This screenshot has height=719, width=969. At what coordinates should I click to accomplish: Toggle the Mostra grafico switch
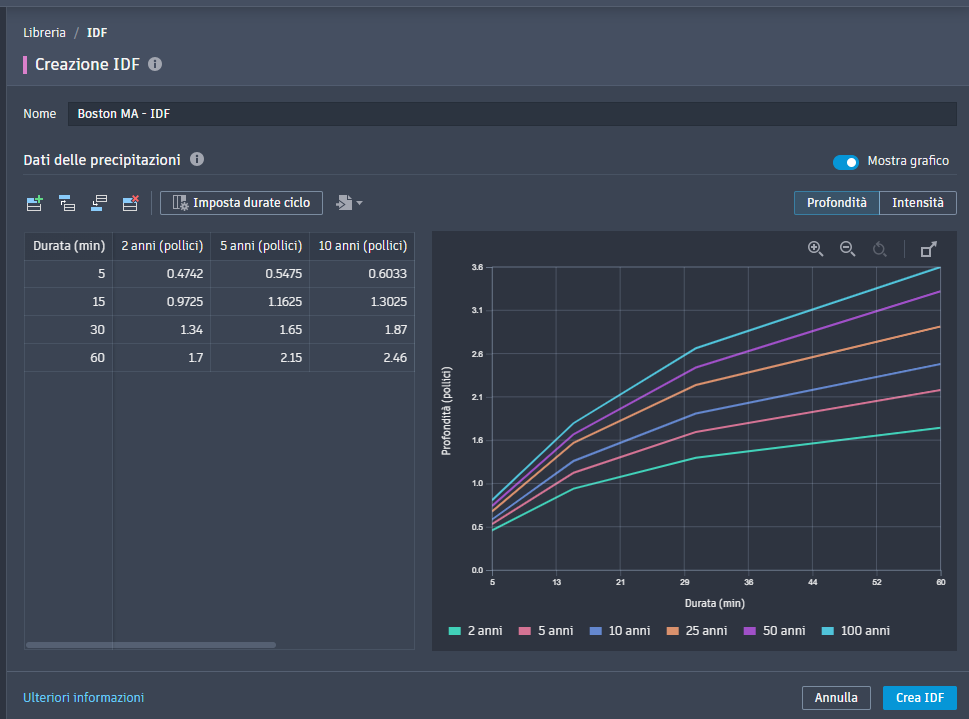tap(846, 162)
